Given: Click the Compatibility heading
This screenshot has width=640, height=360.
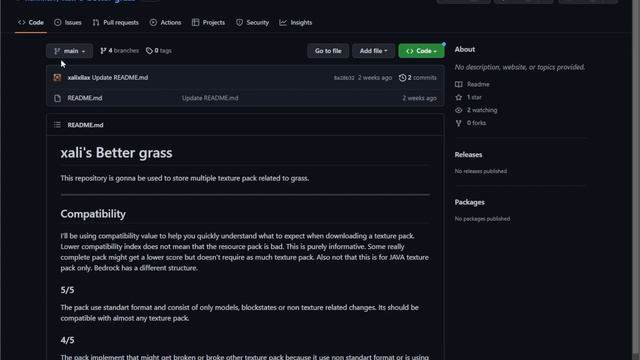Looking at the screenshot, I should pyautogui.click(x=93, y=214).
